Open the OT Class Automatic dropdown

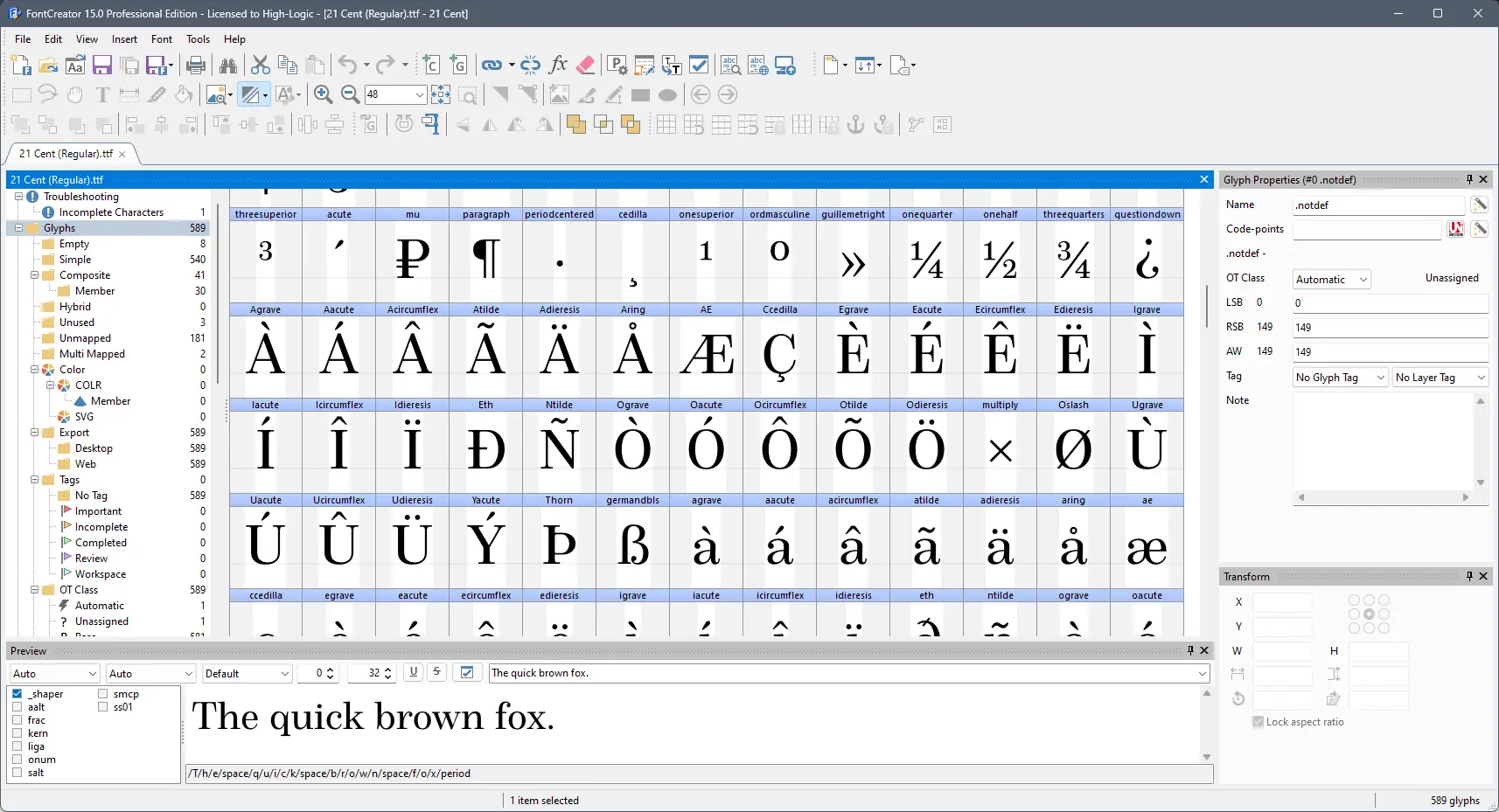[x=1331, y=280]
